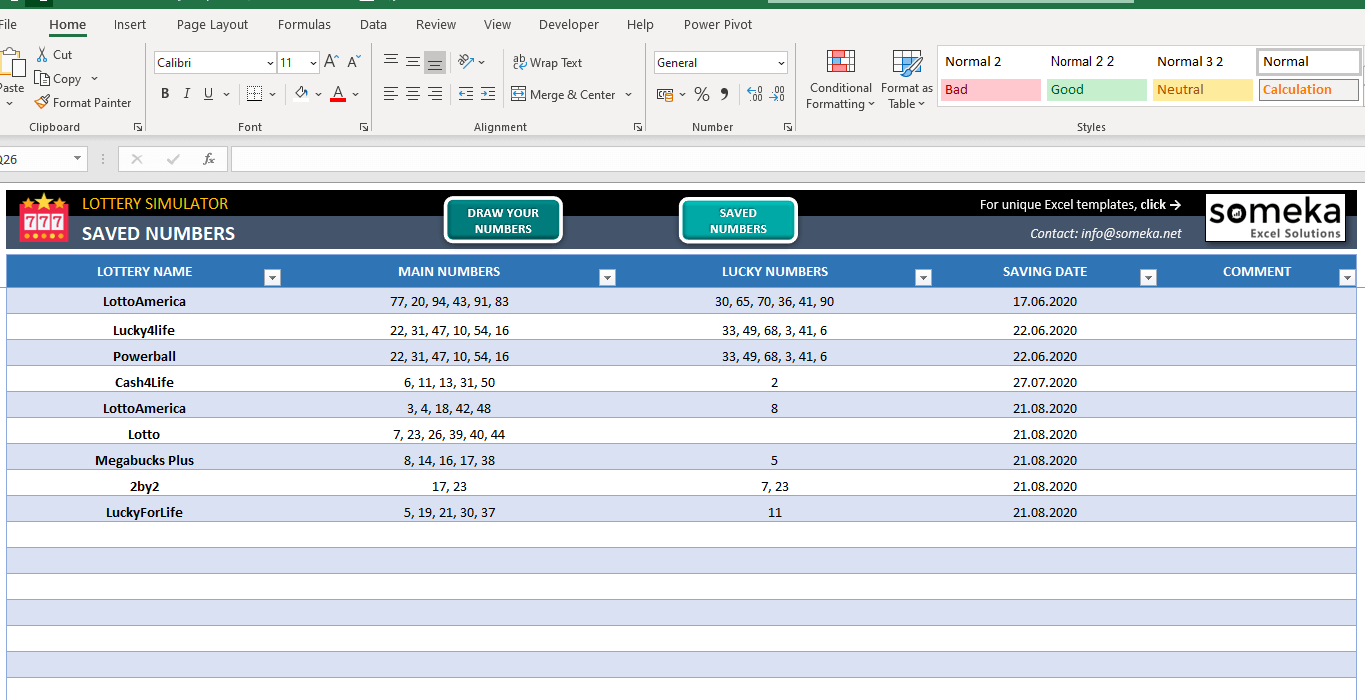Apply the Format Painter

(83, 102)
